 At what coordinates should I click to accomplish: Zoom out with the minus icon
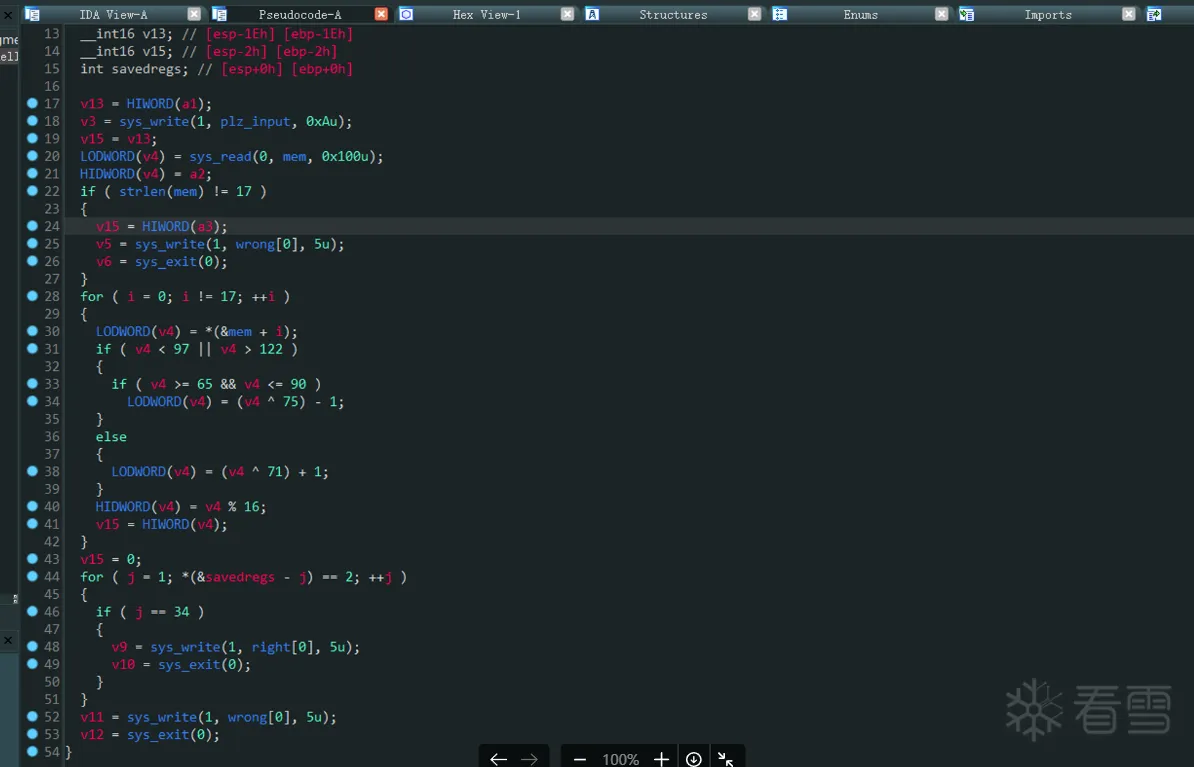(x=579, y=759)
